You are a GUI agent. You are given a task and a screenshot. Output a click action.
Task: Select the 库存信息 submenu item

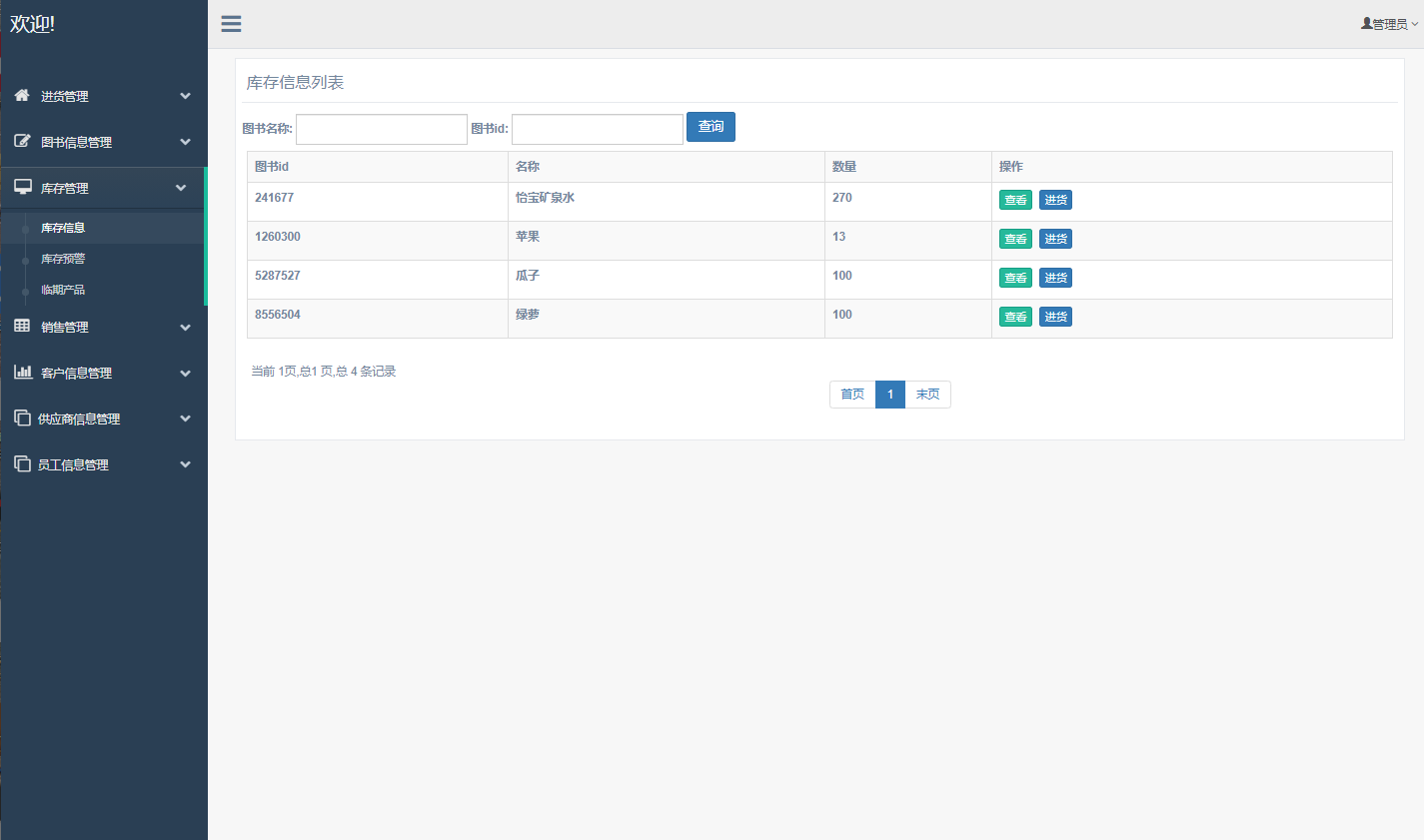[x=63, y=228]
